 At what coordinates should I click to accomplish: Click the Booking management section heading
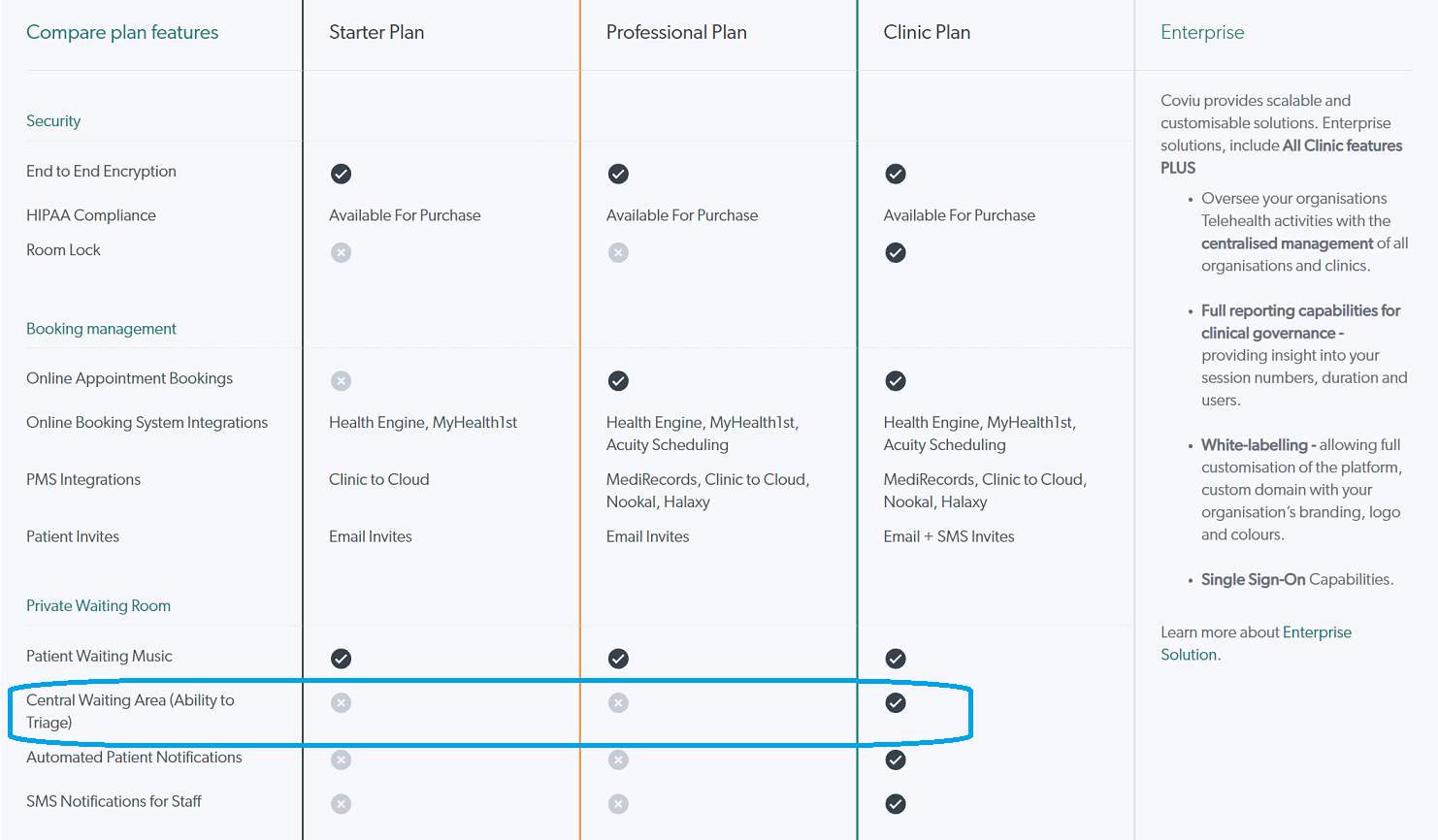coord(101,329)
